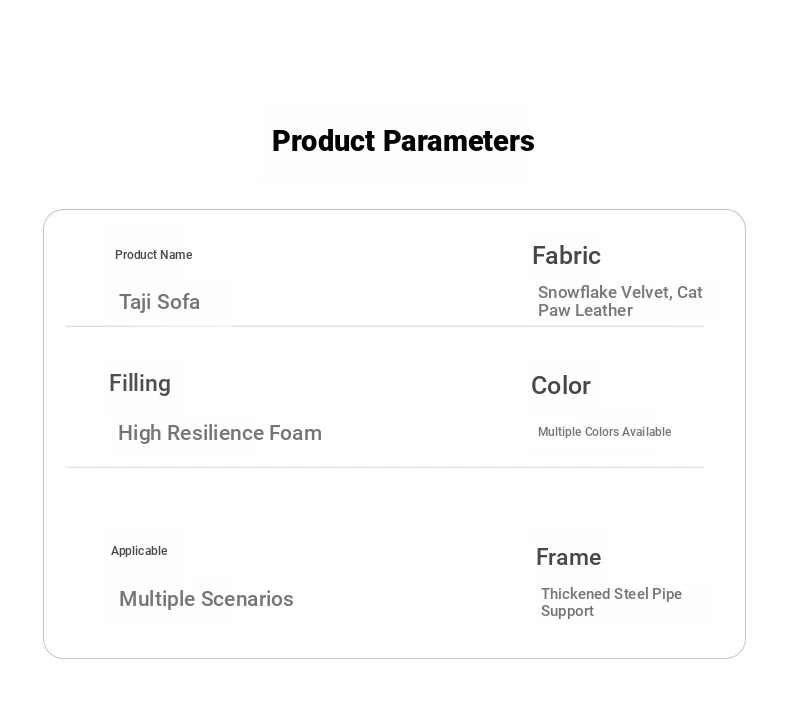
Task: Click Snowflake Velvet, Cat Paw Leather text
Action: coord(620,301)
